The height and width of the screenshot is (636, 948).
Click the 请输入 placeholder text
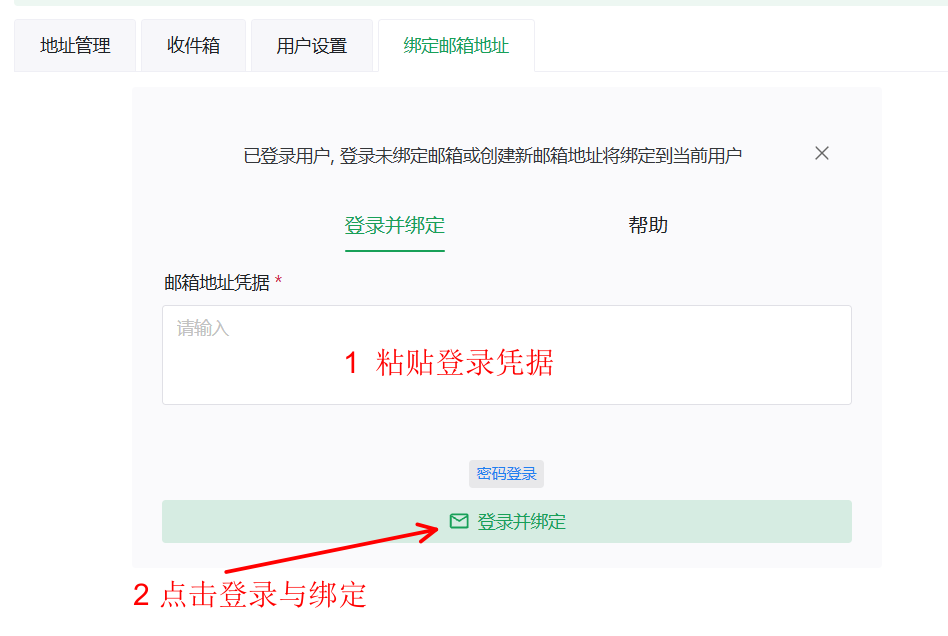click(203, 328)
